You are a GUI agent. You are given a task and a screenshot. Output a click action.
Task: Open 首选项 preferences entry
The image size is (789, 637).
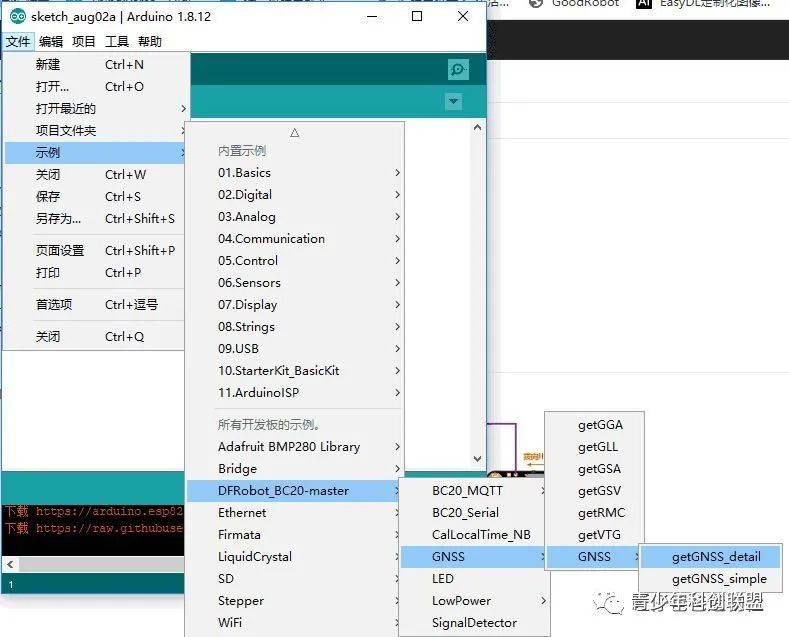pyautogui.click(x=97, y=304)
